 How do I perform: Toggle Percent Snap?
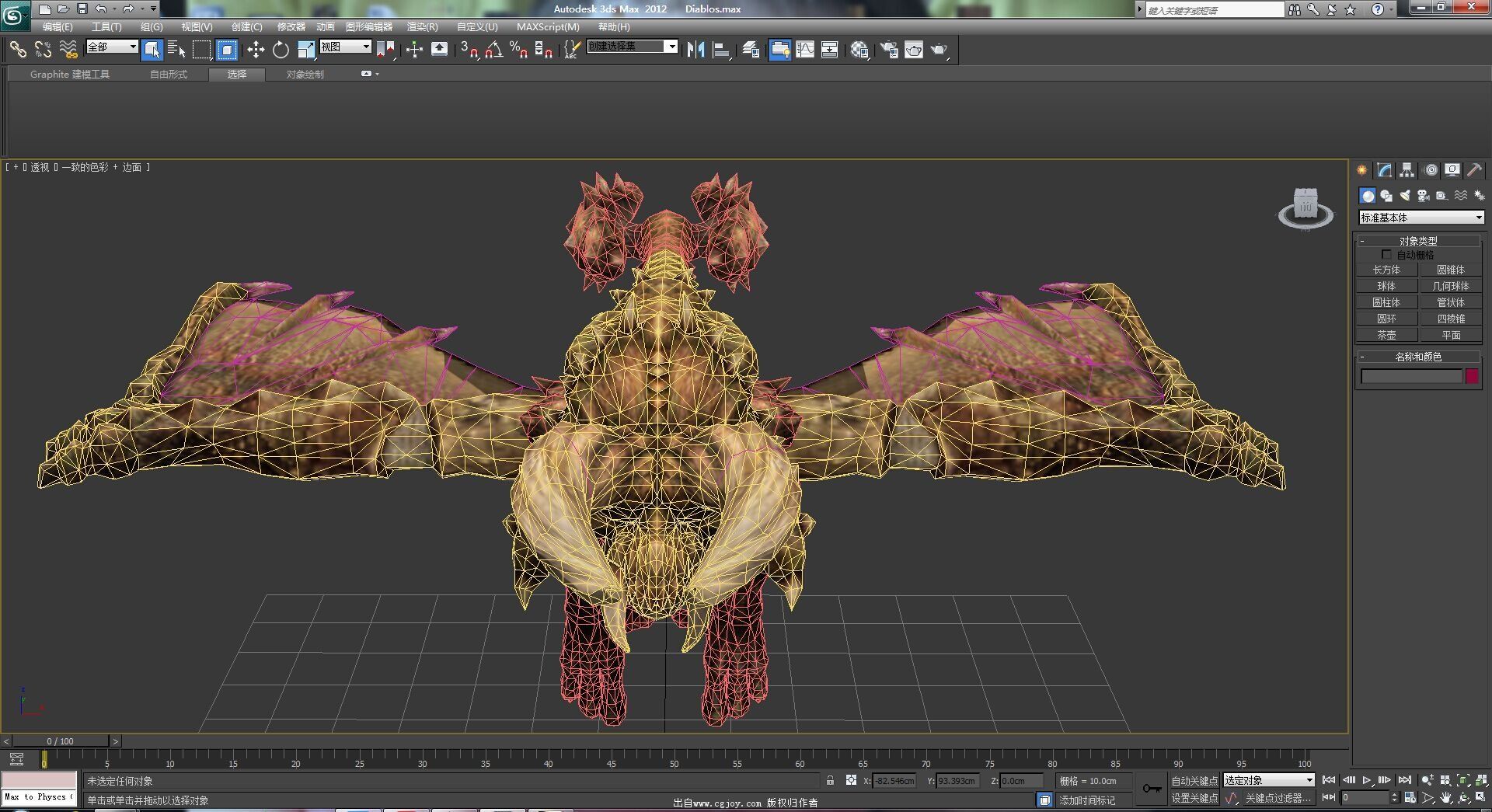pyautogui.click(x=518, y=50)
